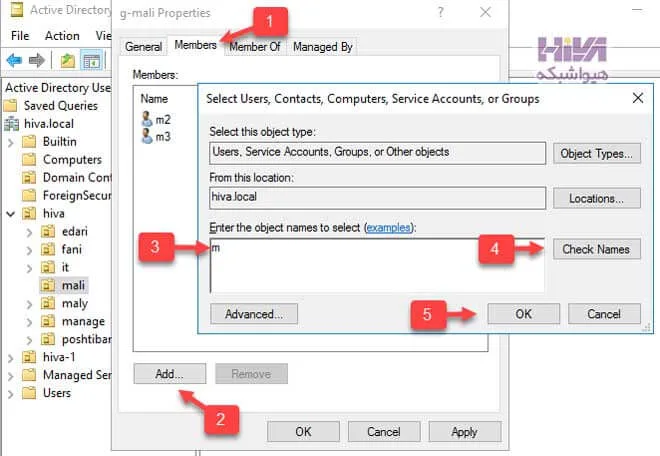Click the m2 user icon in Members list
660x456 pixels.
point(146,119)
